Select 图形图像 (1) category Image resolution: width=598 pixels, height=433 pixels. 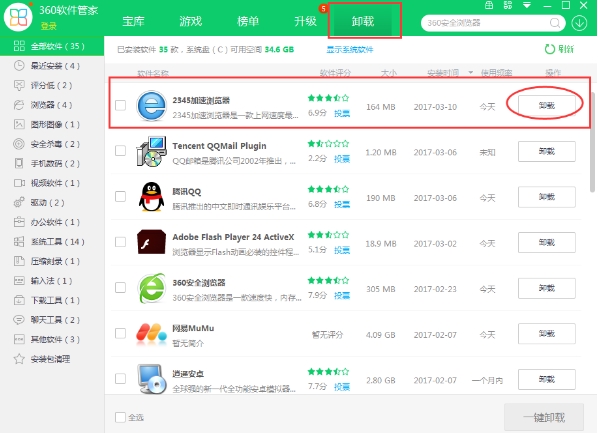52,124
